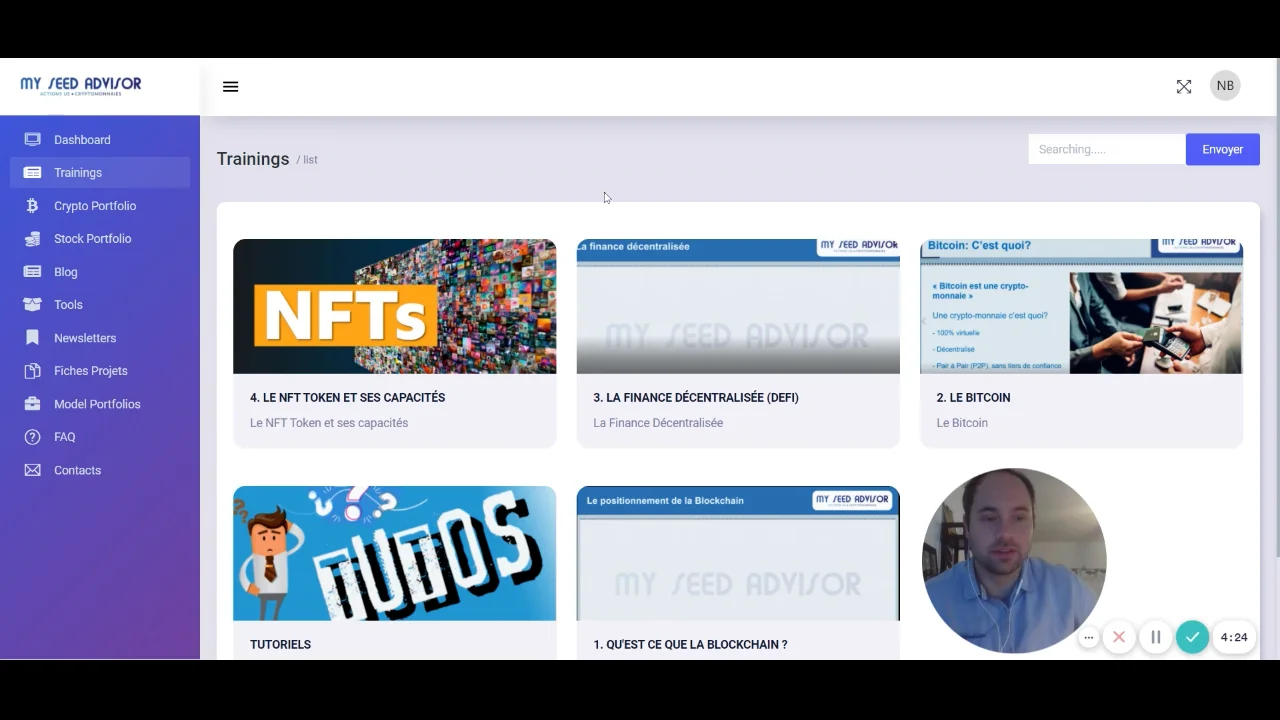Open the Newsletters page

pos(85,338)
